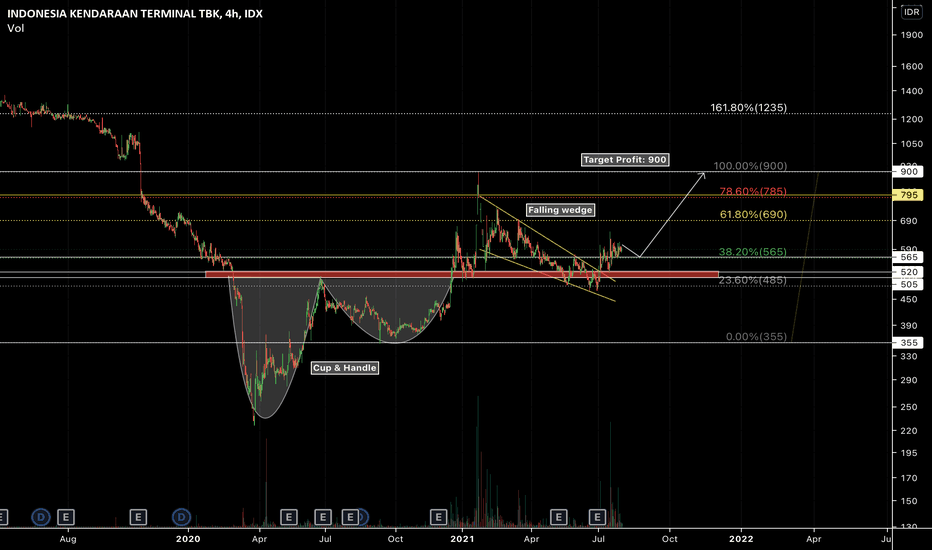The height and width of the screenshot is (550, 932).
Task: Click earnings E marker between Apr and Jul 2021
Action: (x=558, y=517)
